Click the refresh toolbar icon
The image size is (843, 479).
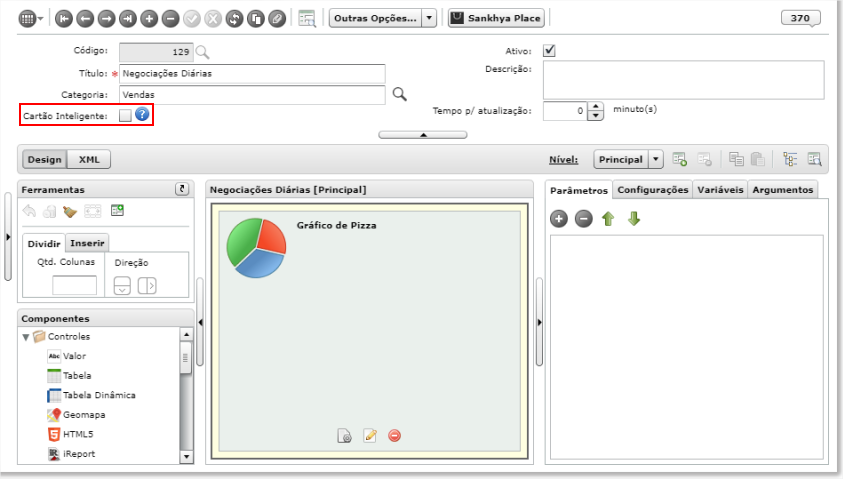pos(234,19)
